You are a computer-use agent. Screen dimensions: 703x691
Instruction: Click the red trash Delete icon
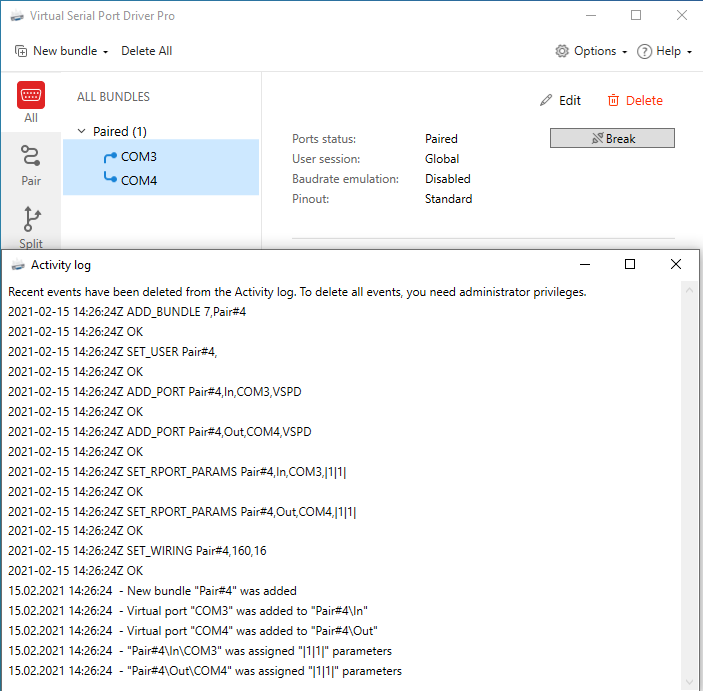click(x=613, y=100)
